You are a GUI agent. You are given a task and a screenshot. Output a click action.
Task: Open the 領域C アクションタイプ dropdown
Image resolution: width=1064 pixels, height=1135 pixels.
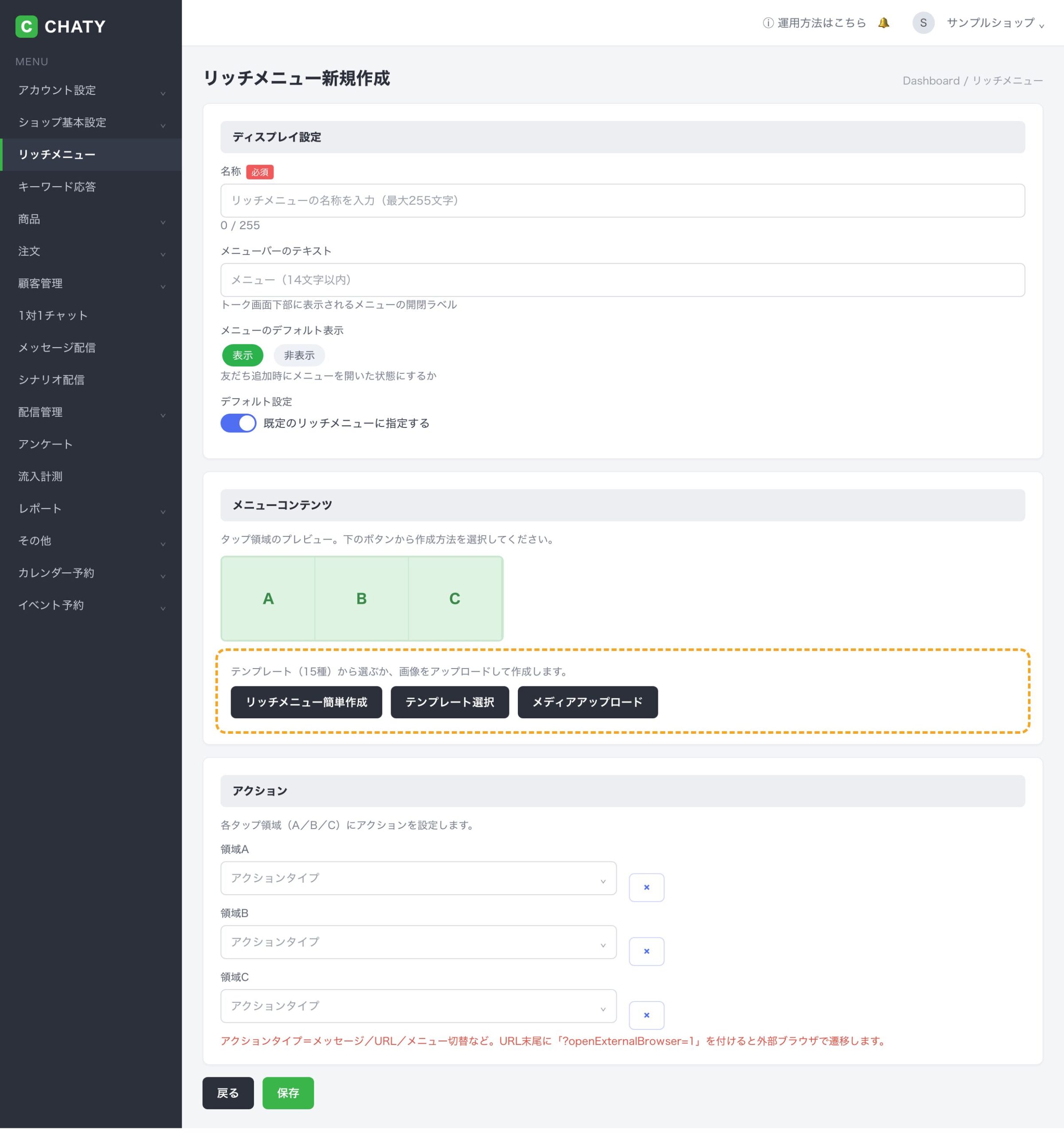point(419,1006)
